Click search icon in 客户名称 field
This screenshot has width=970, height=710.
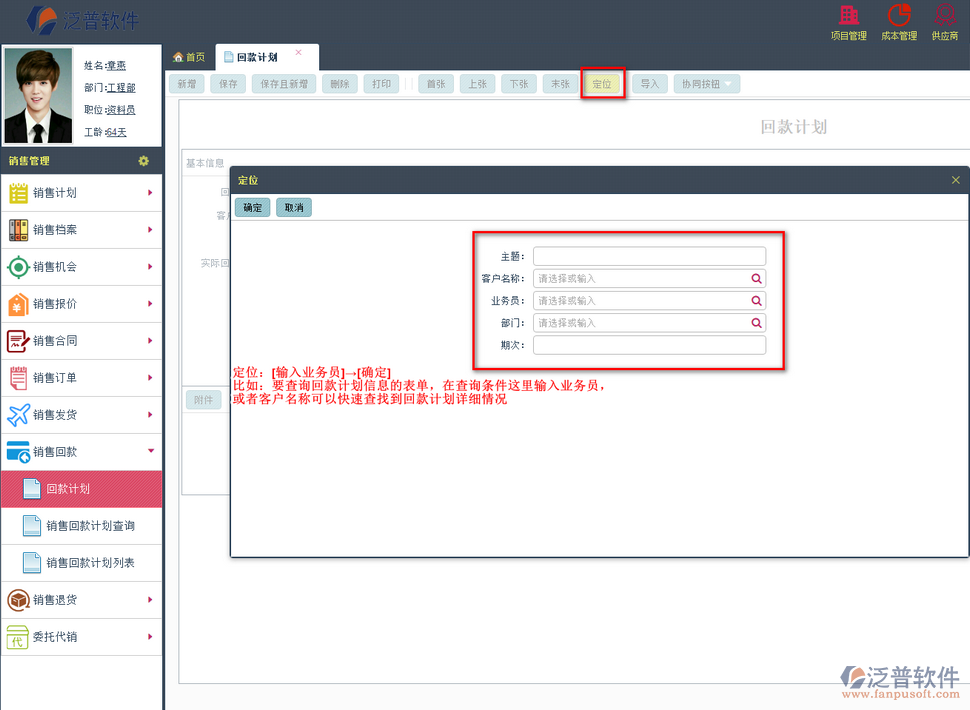pos(756,279)
